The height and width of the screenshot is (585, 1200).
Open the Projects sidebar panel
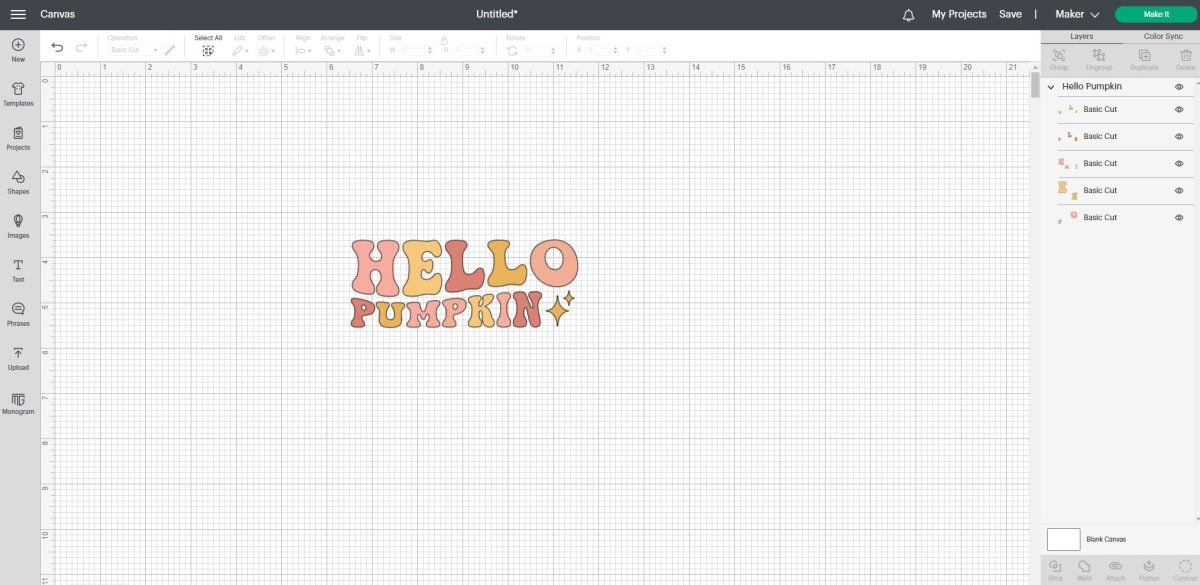point(18,138)
